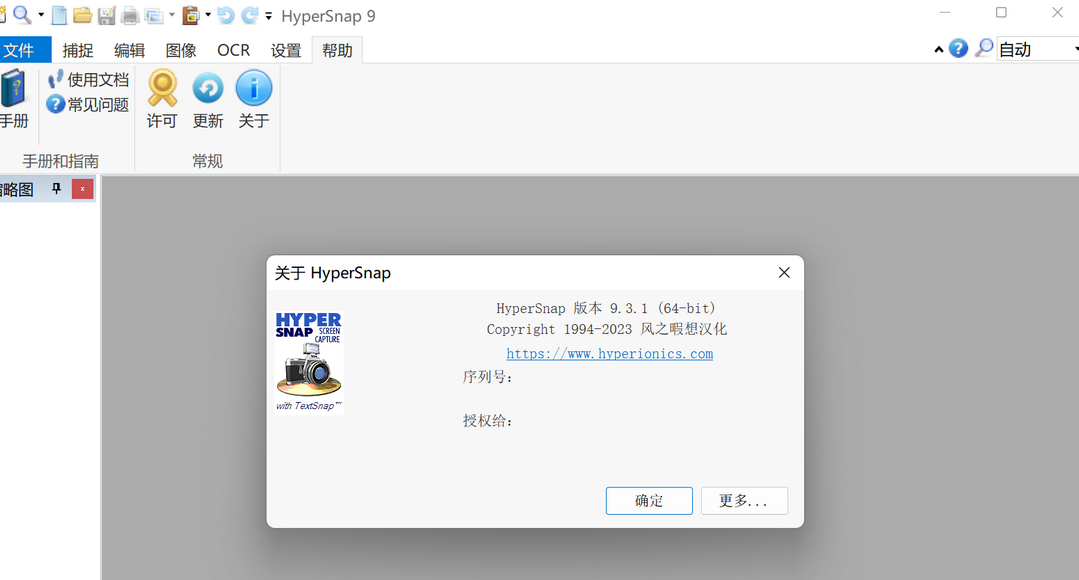
Task: Click the clipboard paste icon
Action: (191, 15)
